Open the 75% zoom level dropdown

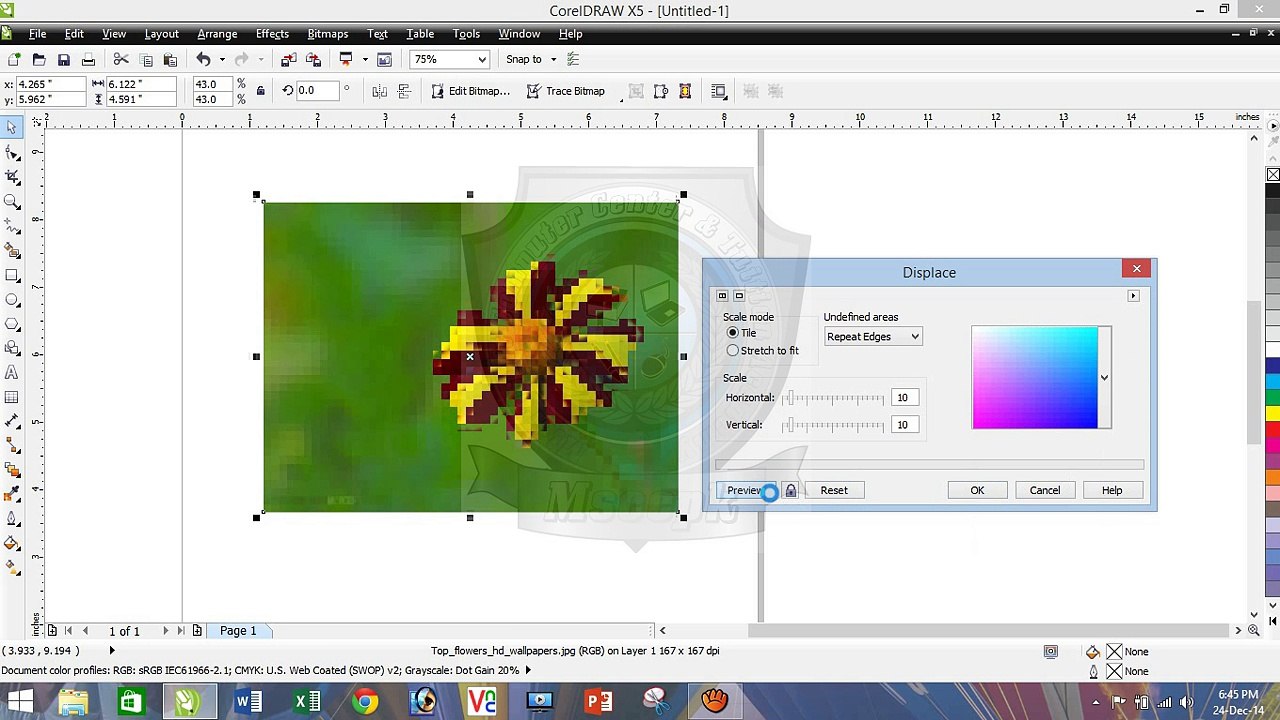tap(482, 60)
